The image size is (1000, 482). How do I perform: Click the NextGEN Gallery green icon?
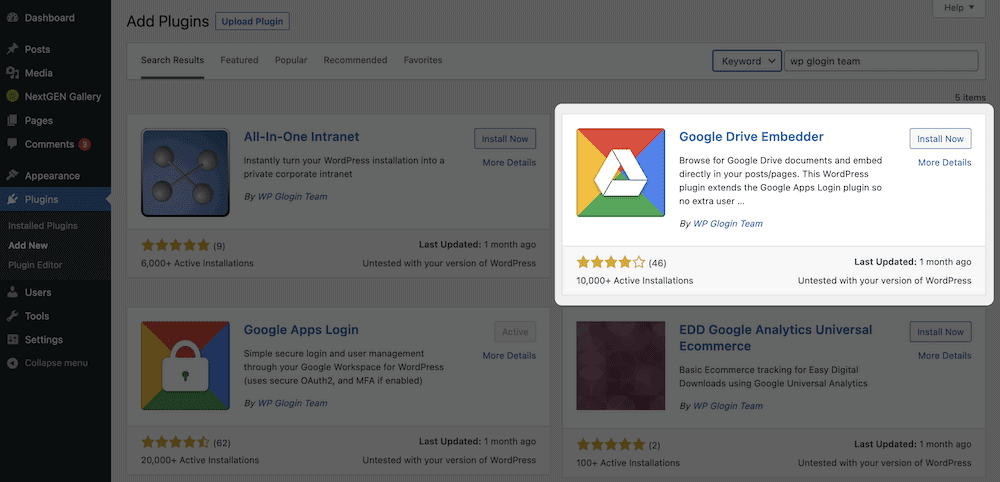[x=12, y=96]
